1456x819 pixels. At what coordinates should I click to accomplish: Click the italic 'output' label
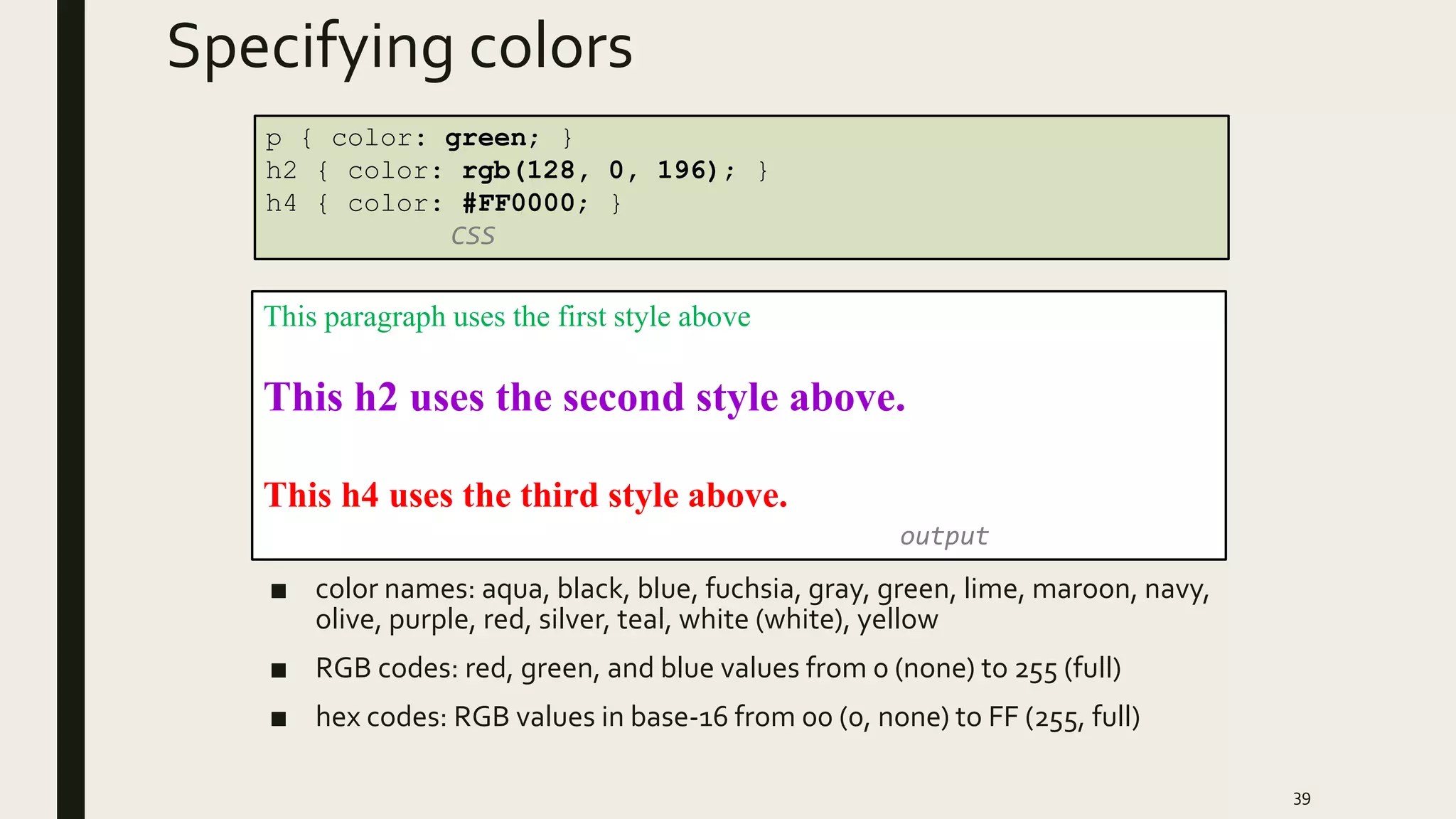point(943,535)
